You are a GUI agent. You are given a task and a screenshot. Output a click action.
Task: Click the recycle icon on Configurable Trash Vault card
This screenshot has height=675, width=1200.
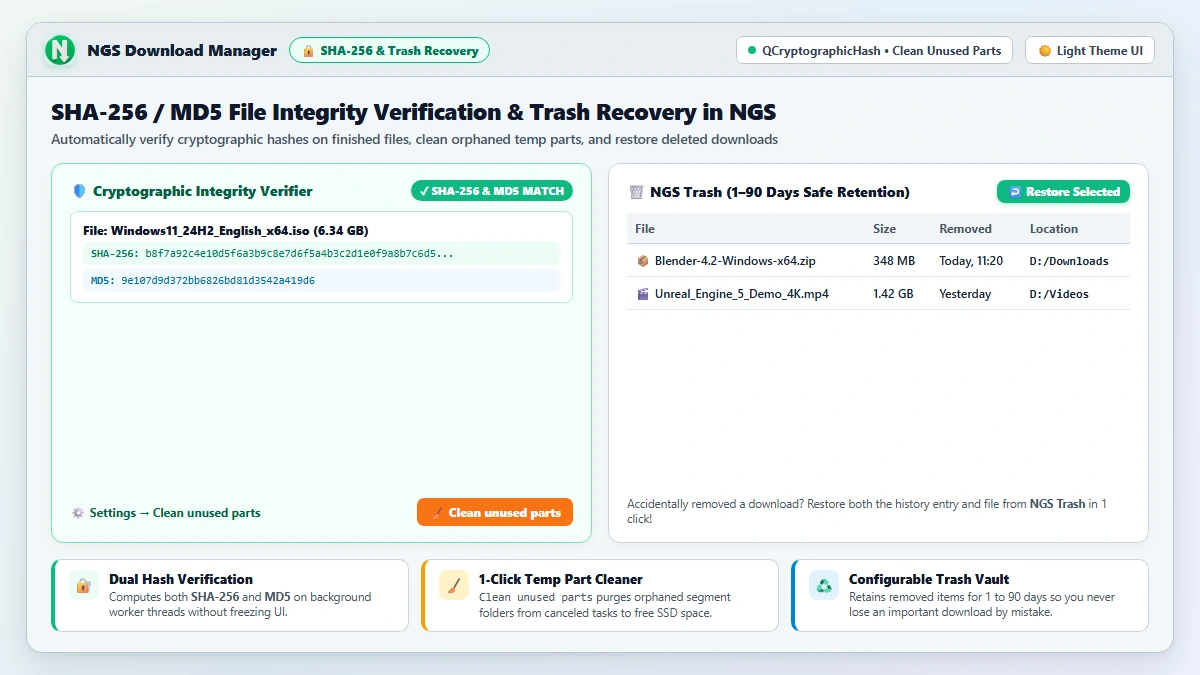[824, 585]
